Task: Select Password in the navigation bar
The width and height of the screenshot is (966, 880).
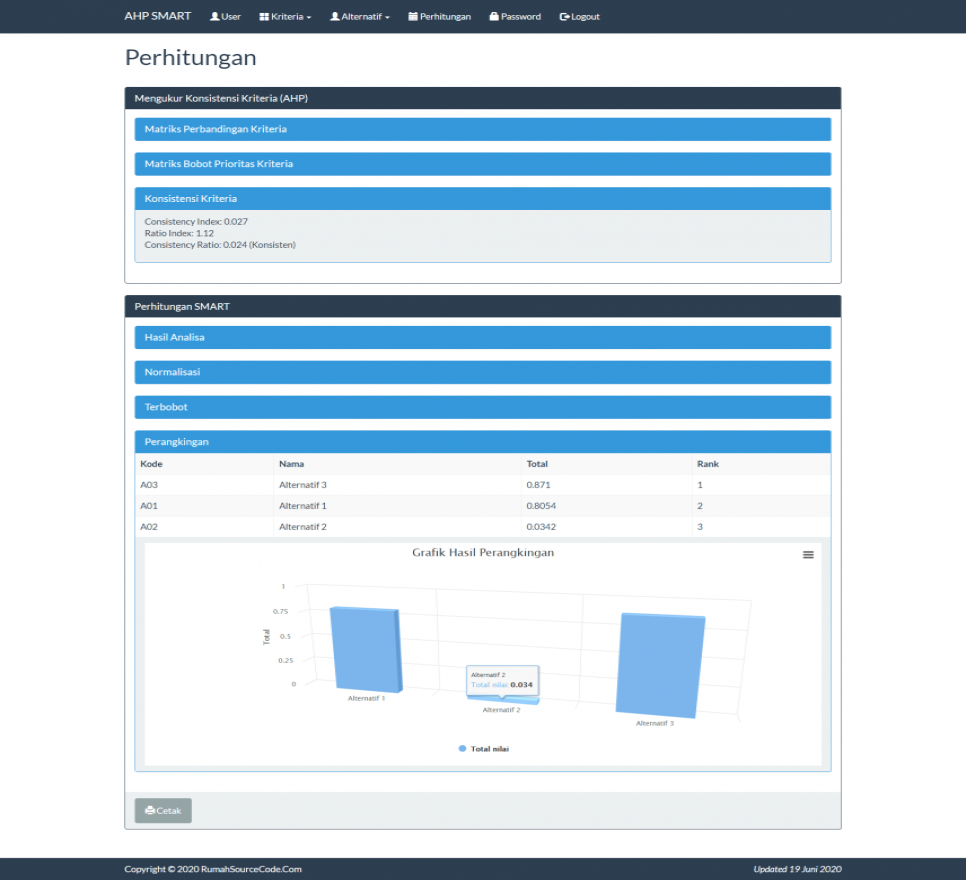Action: (x=514, y=16)
